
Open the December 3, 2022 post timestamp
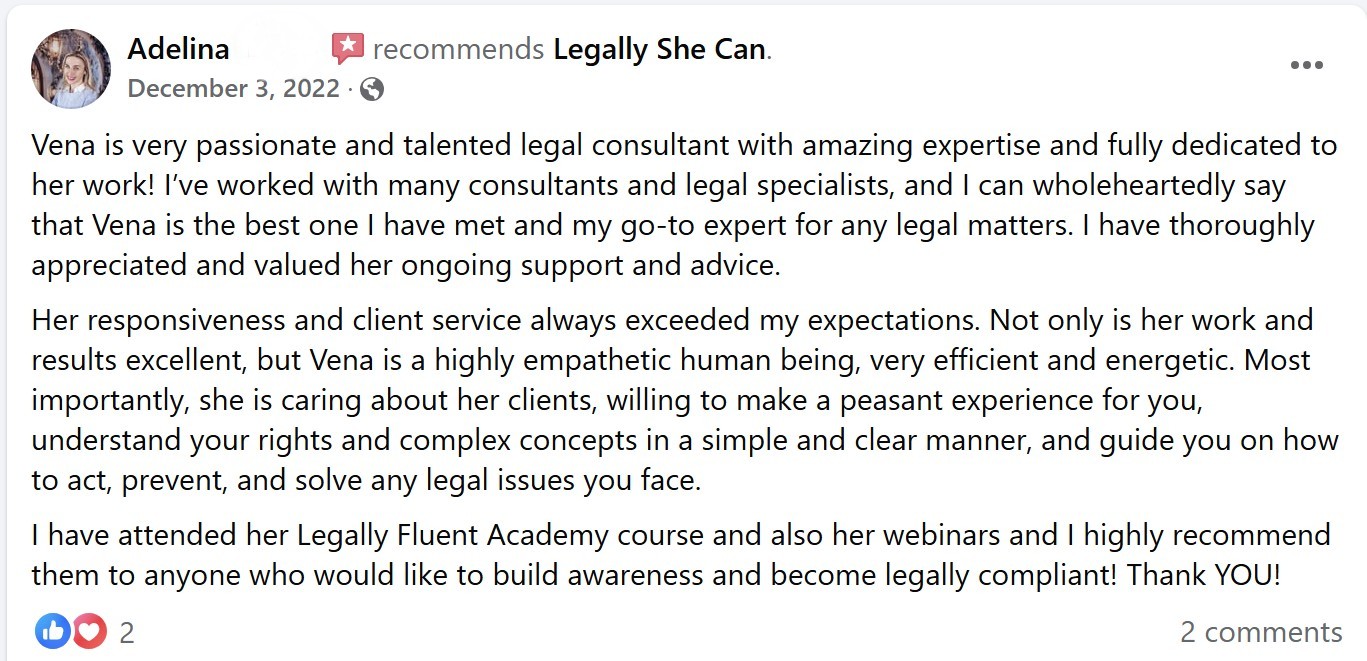[234, 89]
